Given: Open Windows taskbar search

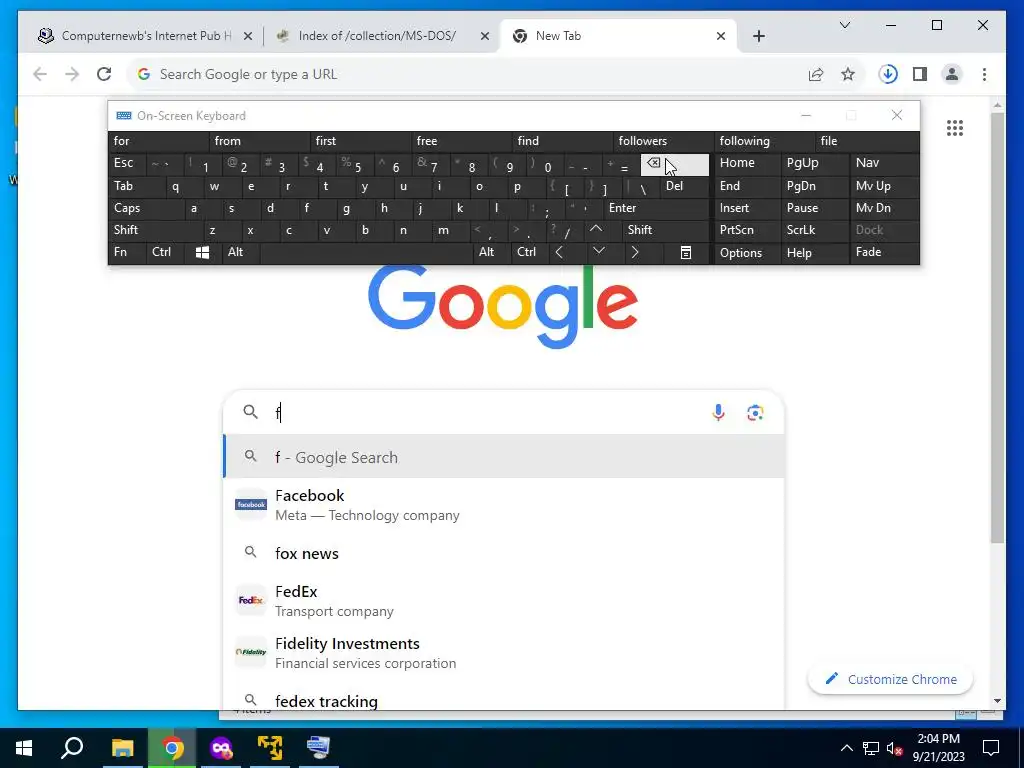Looking at the screenshot, I should tap(72, 748).
